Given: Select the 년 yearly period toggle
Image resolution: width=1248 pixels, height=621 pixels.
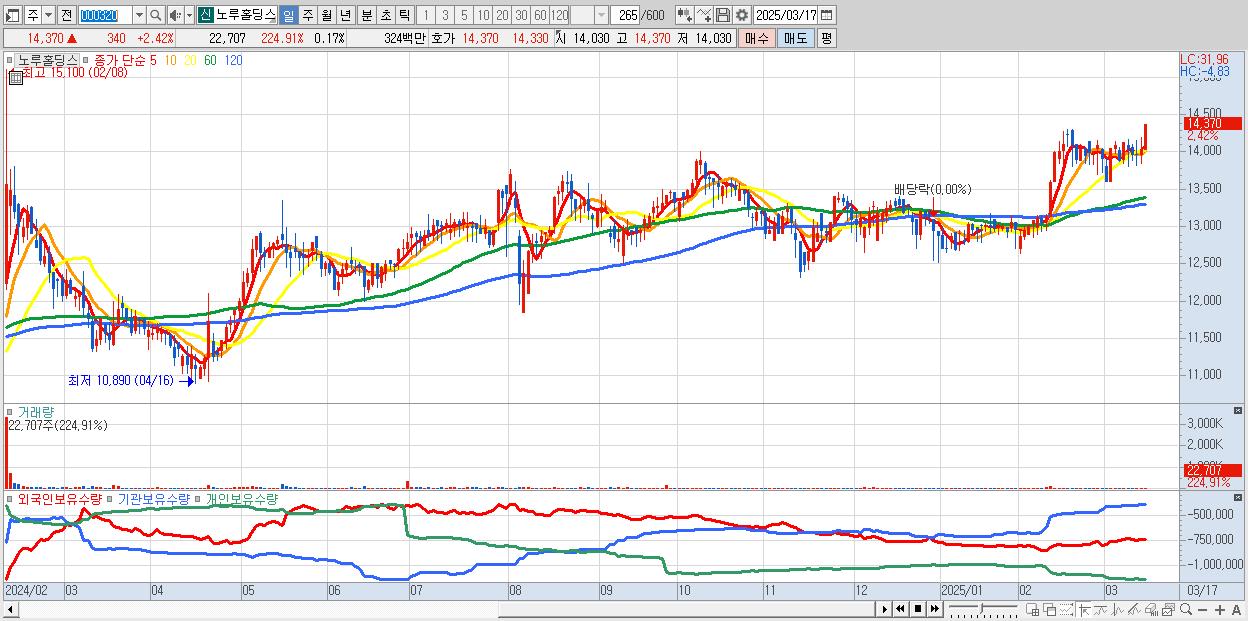Looking at the screenshot, I should (x=346, y=15).
